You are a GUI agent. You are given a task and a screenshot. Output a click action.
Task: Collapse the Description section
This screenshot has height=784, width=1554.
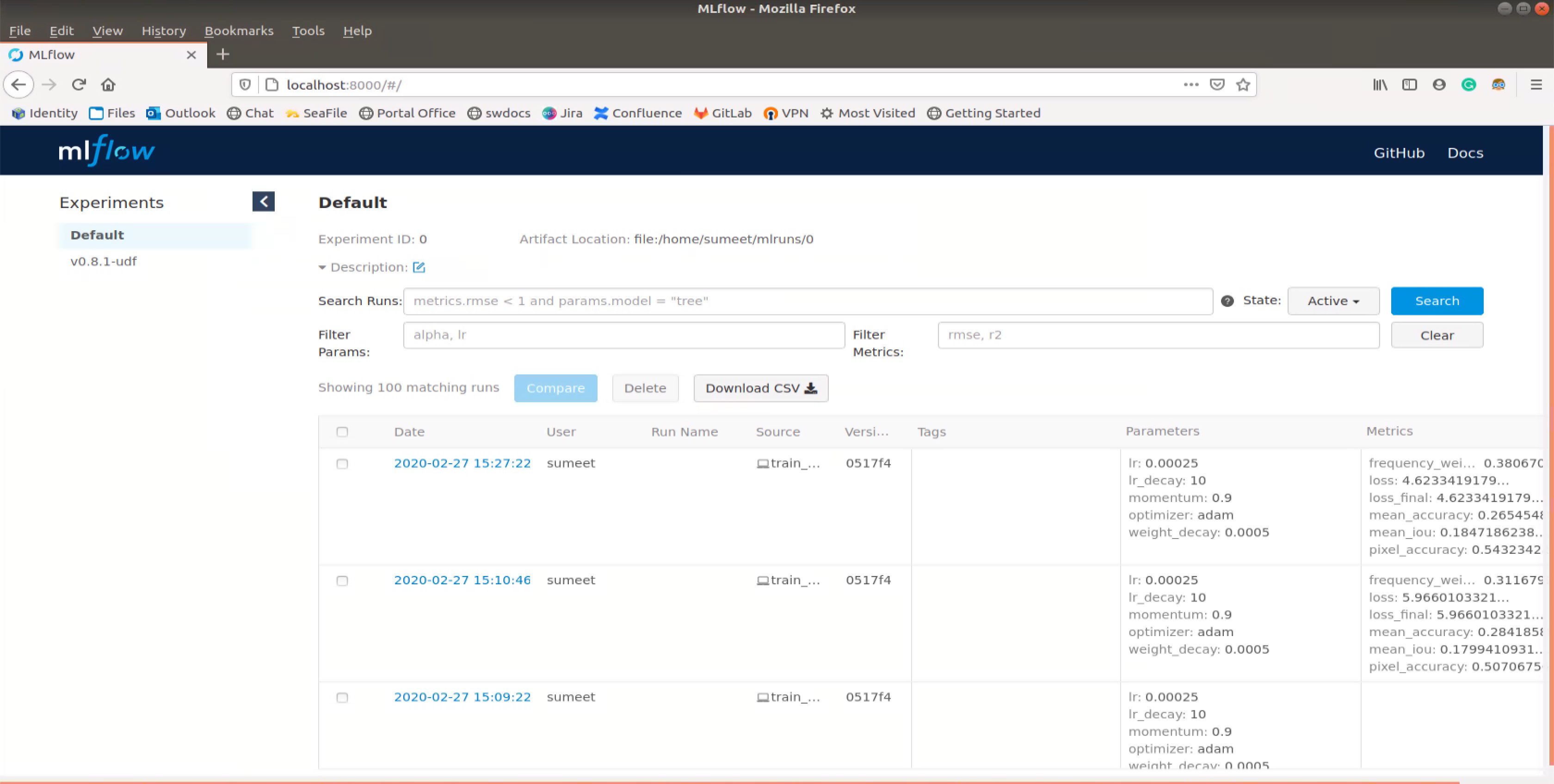321,267
